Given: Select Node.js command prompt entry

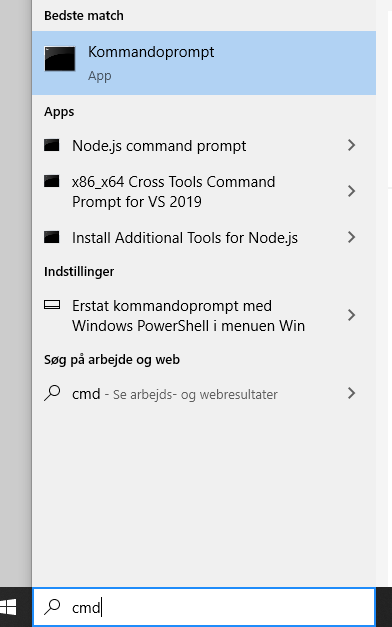Looking at the screenshot, I should click(x=204, y=145).
